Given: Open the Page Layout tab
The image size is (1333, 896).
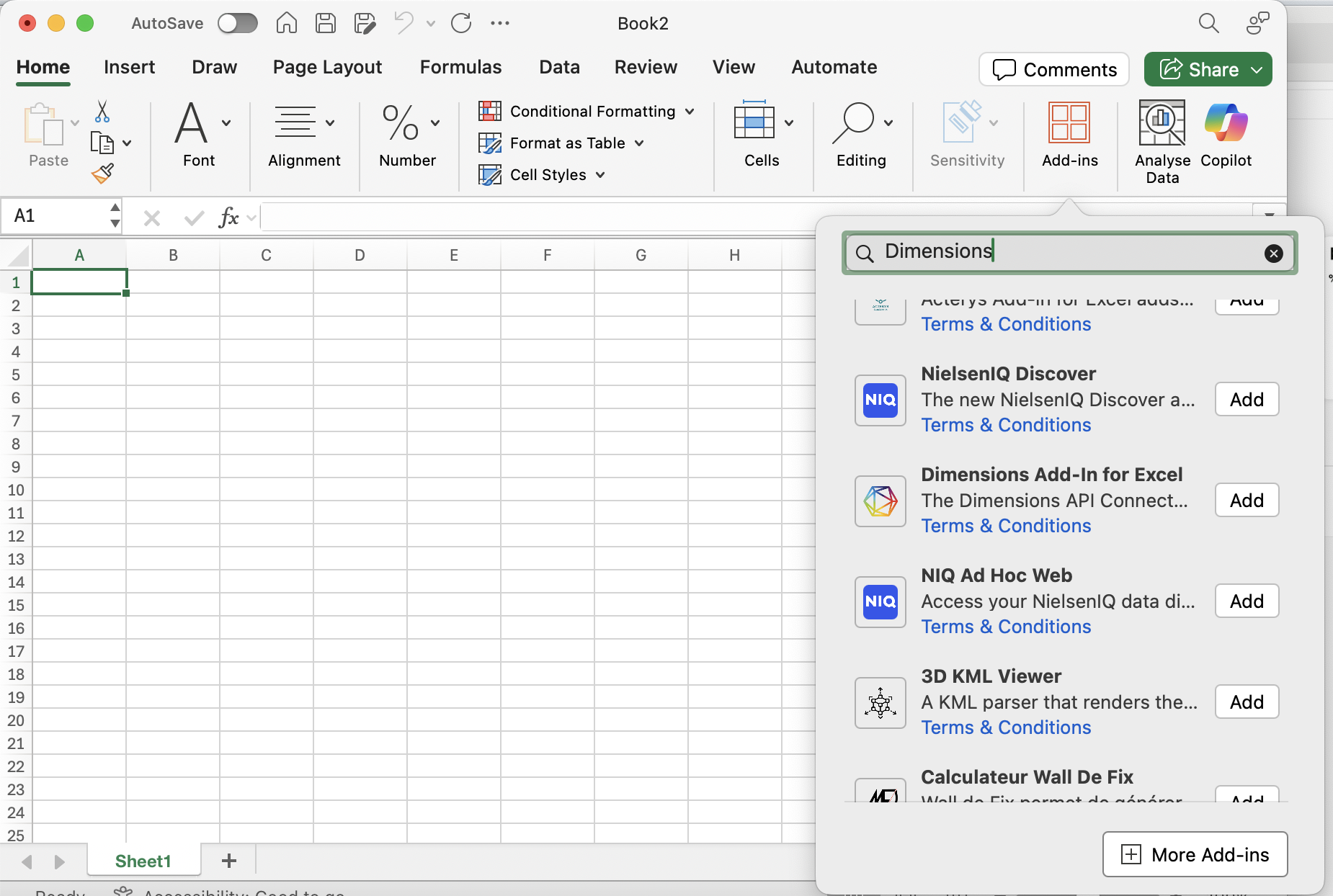Looking at the screenshot, I should pos(327,67).
